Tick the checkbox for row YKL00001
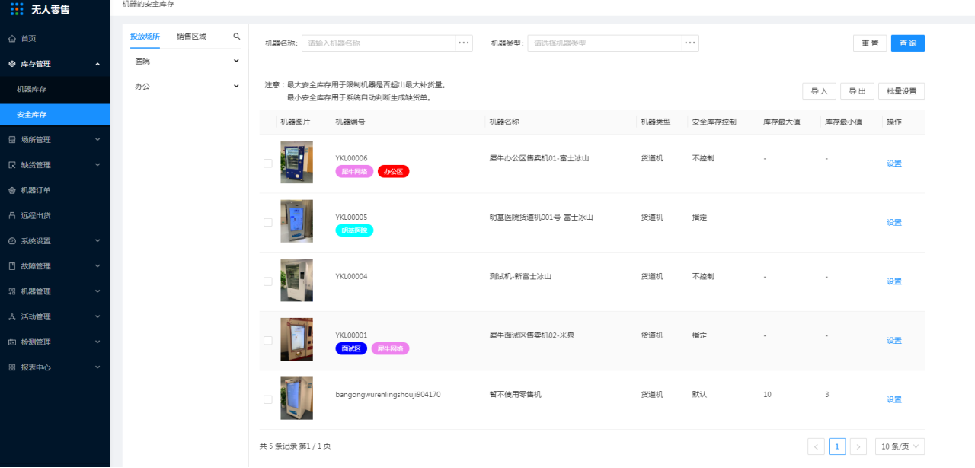 click(x=268, y=341)
